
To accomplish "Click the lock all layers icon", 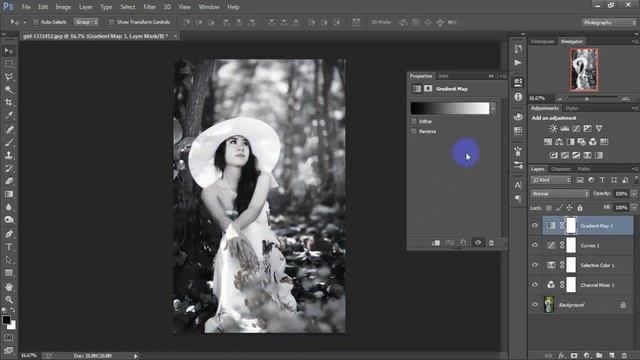I will 580,208.
